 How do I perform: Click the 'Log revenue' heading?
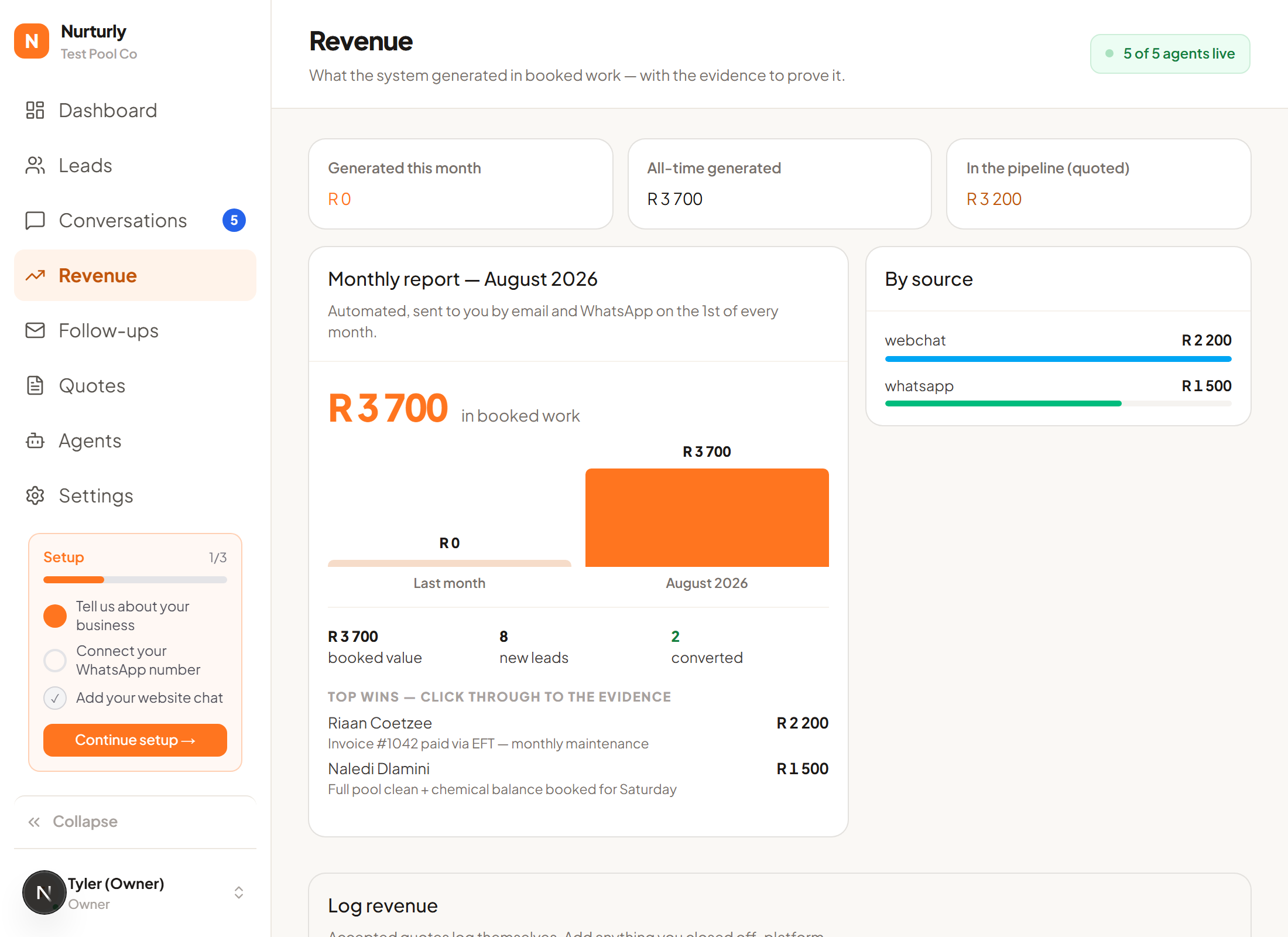383,906
